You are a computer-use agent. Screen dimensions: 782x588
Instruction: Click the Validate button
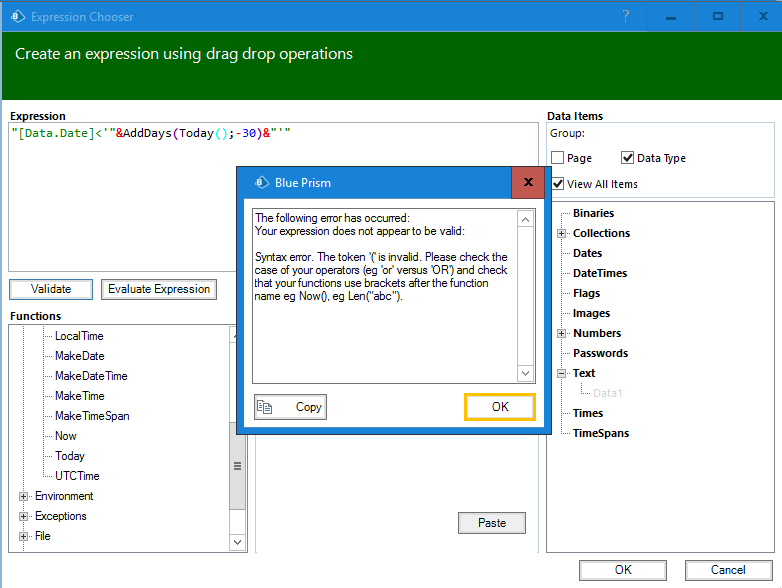click(x=51, y=289)
